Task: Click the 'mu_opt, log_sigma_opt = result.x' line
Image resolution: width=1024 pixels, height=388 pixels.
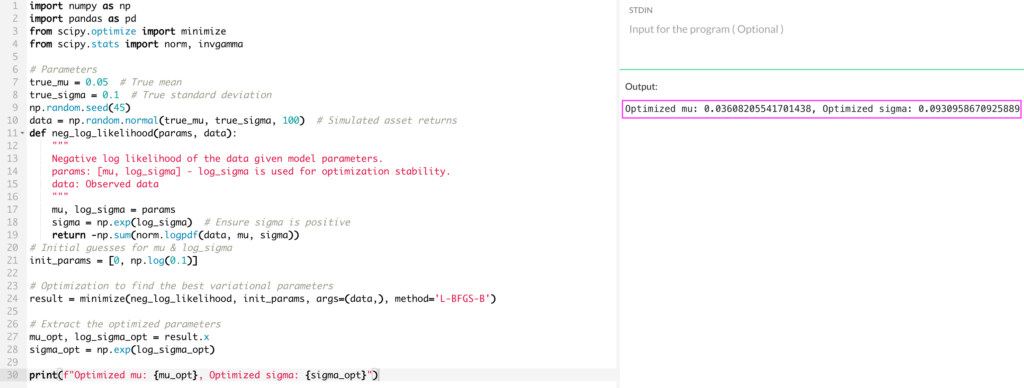Action: click(120, 337)
